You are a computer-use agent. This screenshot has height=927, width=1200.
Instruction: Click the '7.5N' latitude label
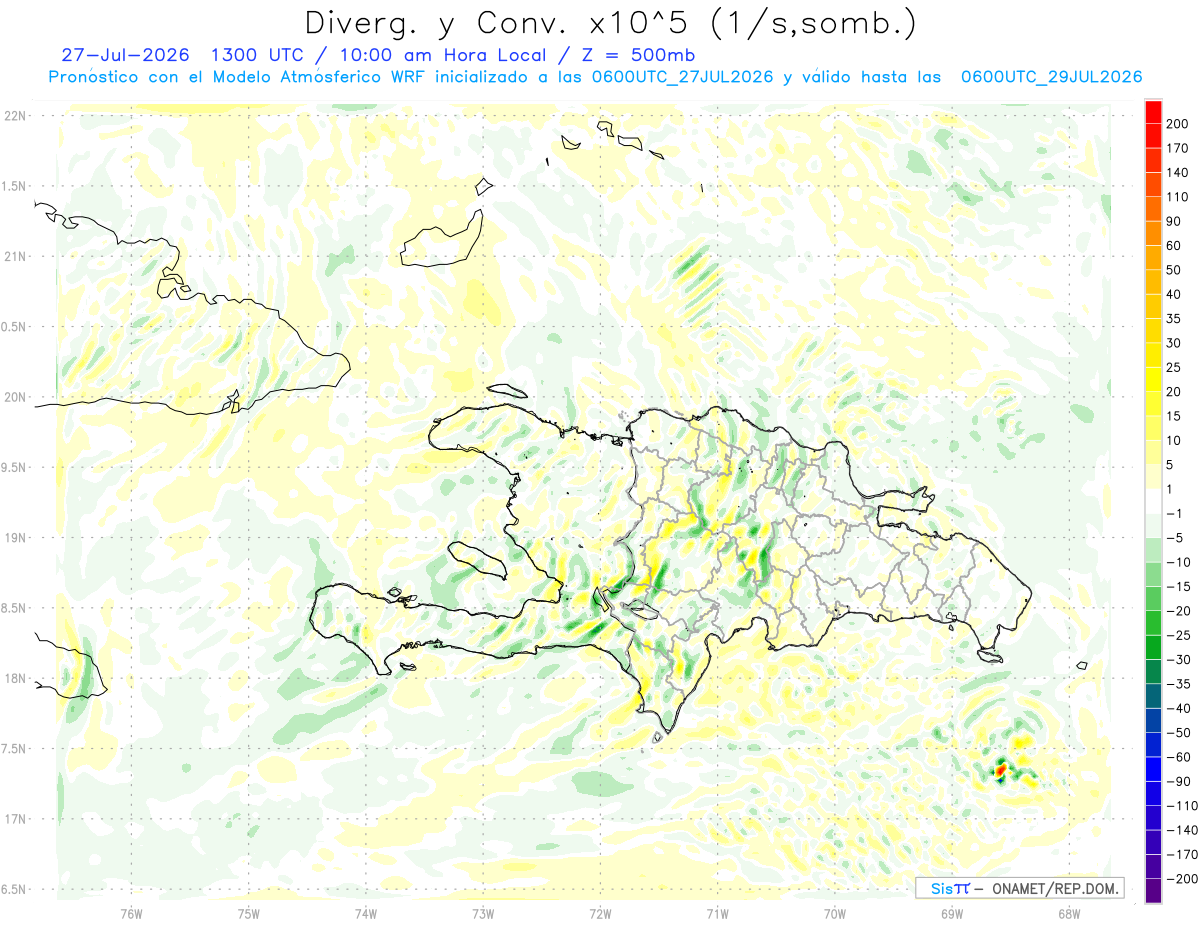[x=15, y=749]
